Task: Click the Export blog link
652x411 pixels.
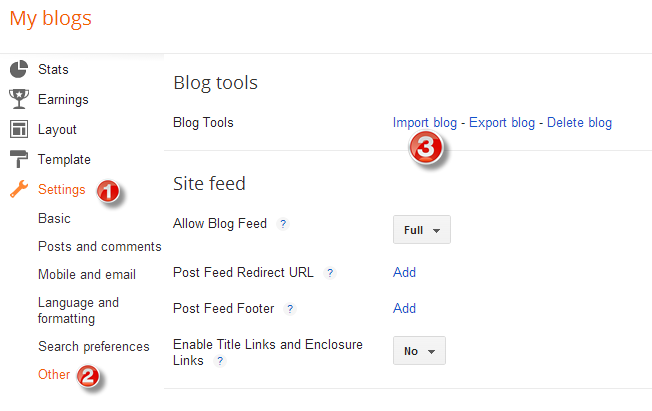Action: 502,123
